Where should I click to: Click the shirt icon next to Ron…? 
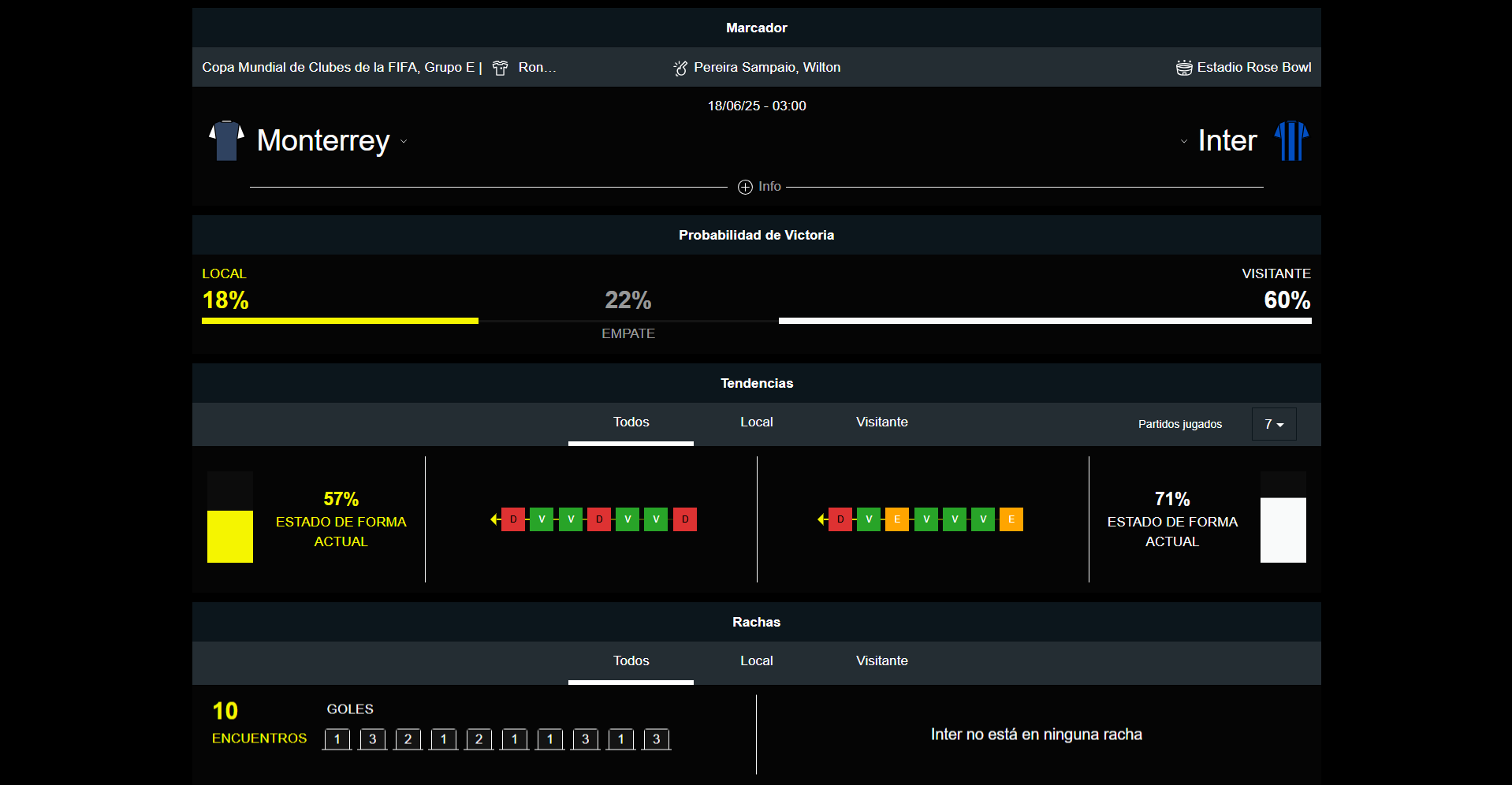point(500,68)
